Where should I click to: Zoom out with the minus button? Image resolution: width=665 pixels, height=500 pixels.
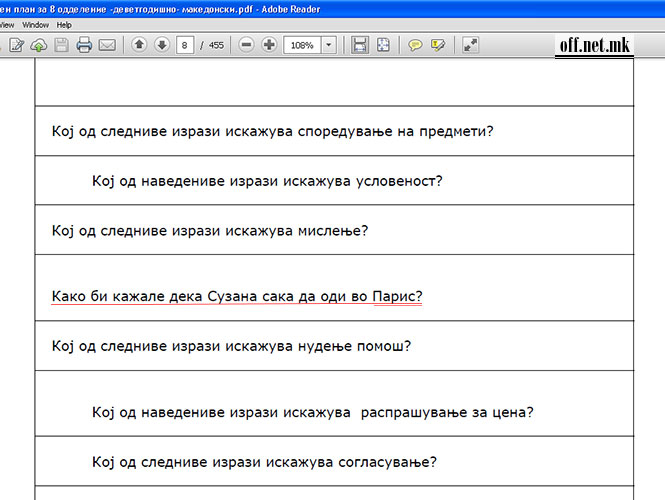tap(246, 45)
